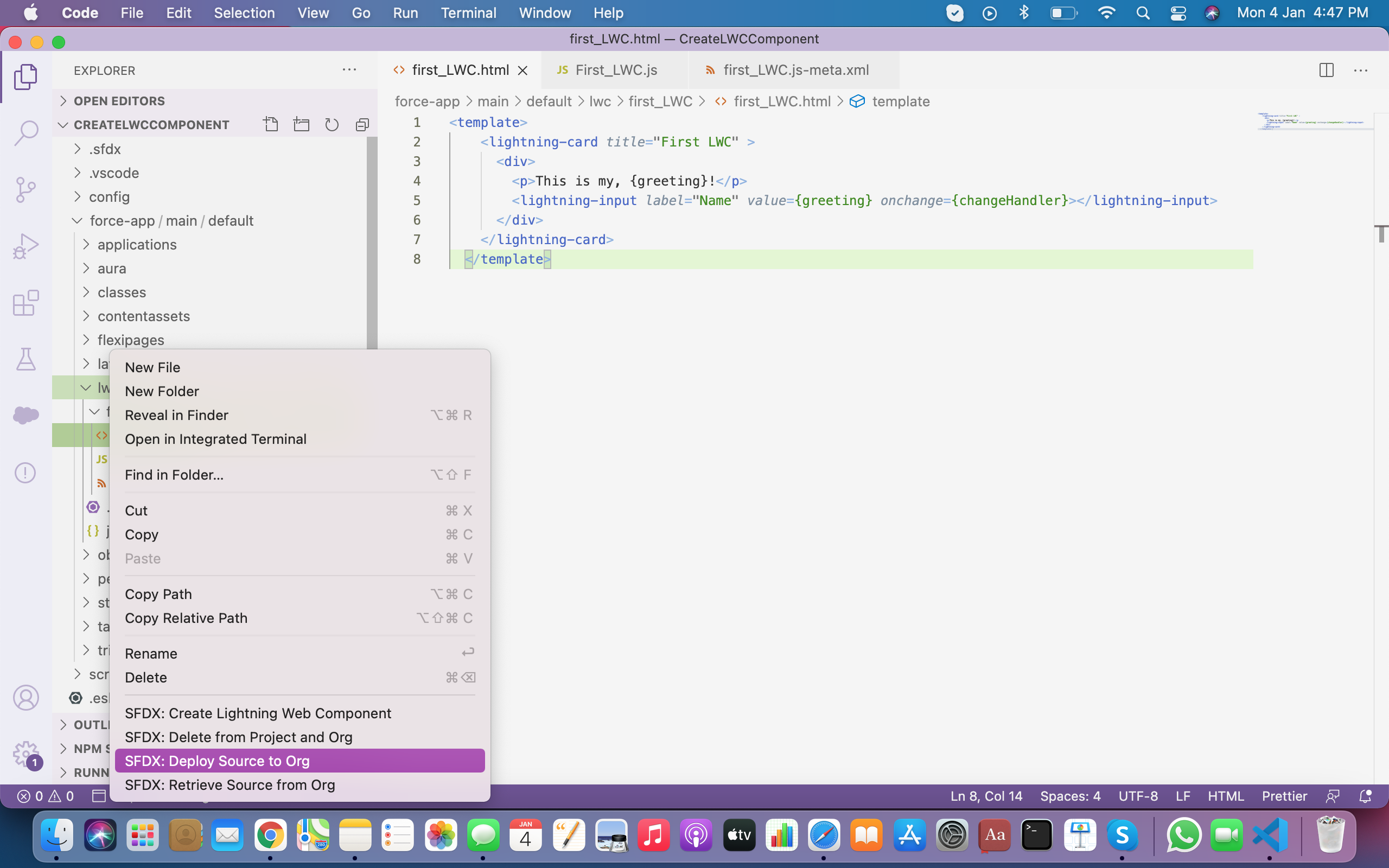
Task: Open the Run and Debug view
Action: [26, 246]
